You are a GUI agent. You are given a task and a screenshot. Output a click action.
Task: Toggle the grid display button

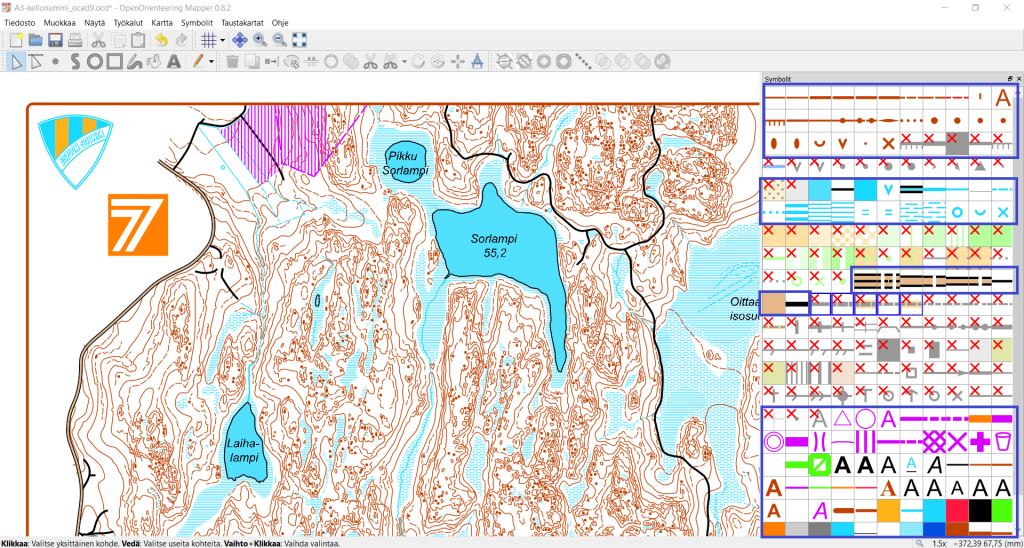pyautogui.click(x=208, y=40)
